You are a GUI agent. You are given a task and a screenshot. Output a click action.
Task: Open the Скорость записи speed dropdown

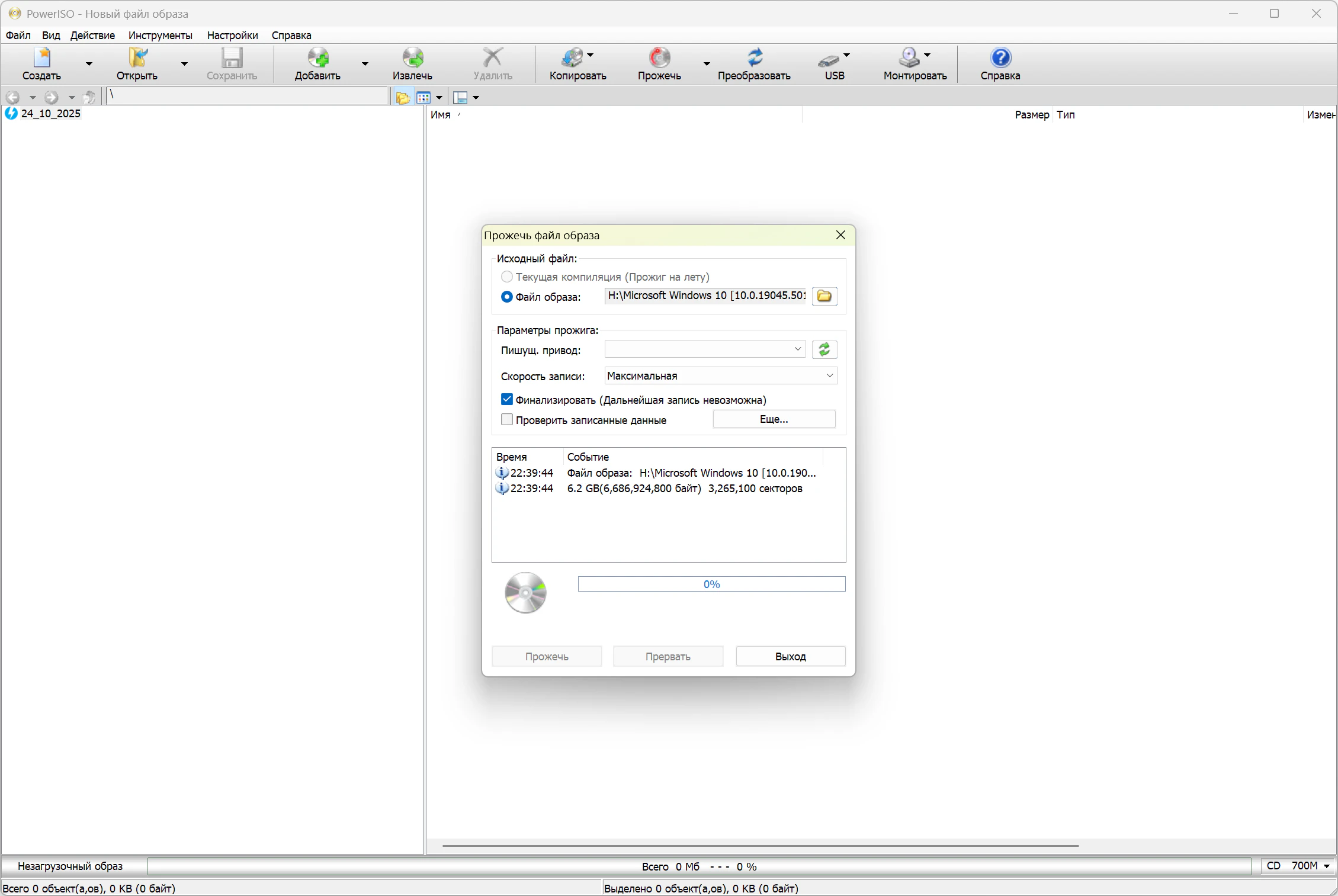pos(829,375)
